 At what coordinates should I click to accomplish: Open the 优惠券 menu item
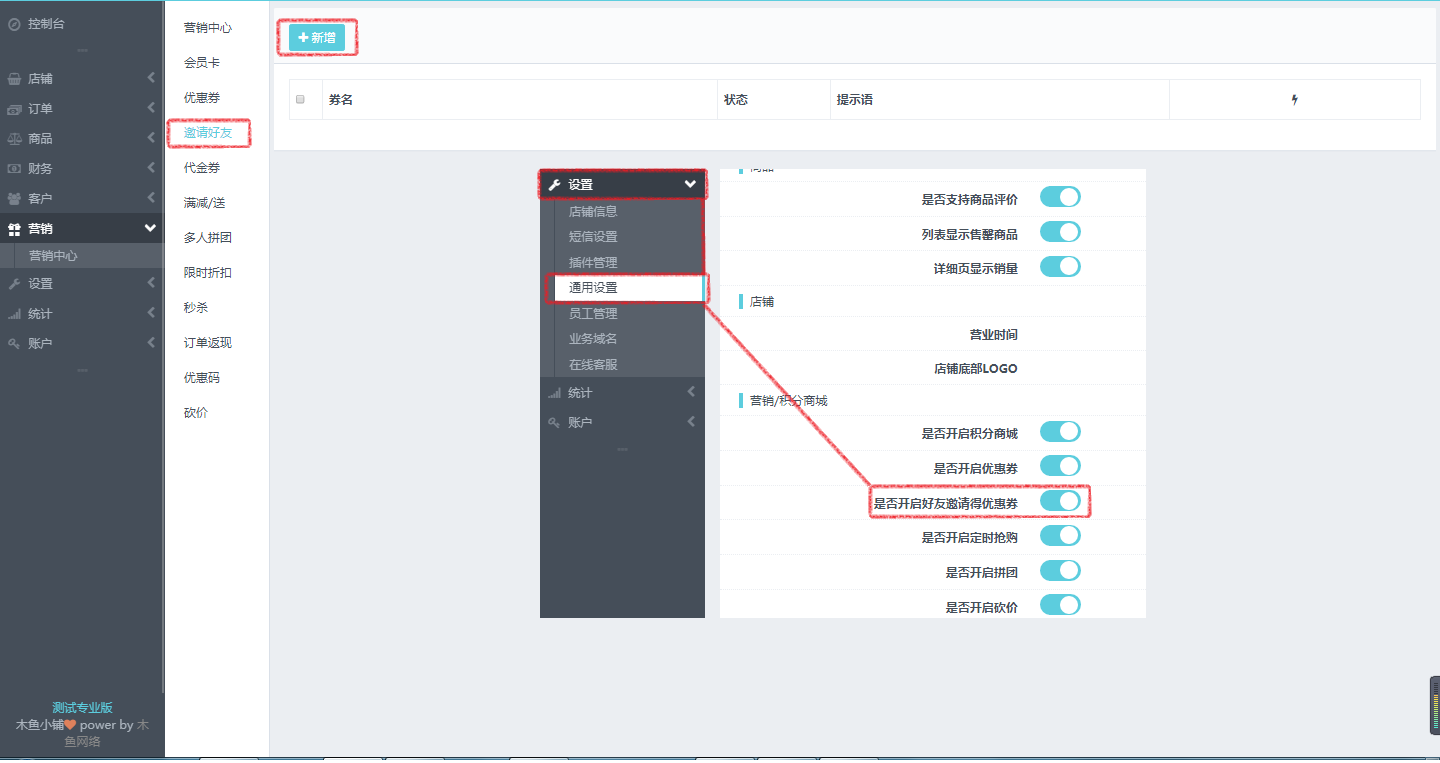pos(202,98)
